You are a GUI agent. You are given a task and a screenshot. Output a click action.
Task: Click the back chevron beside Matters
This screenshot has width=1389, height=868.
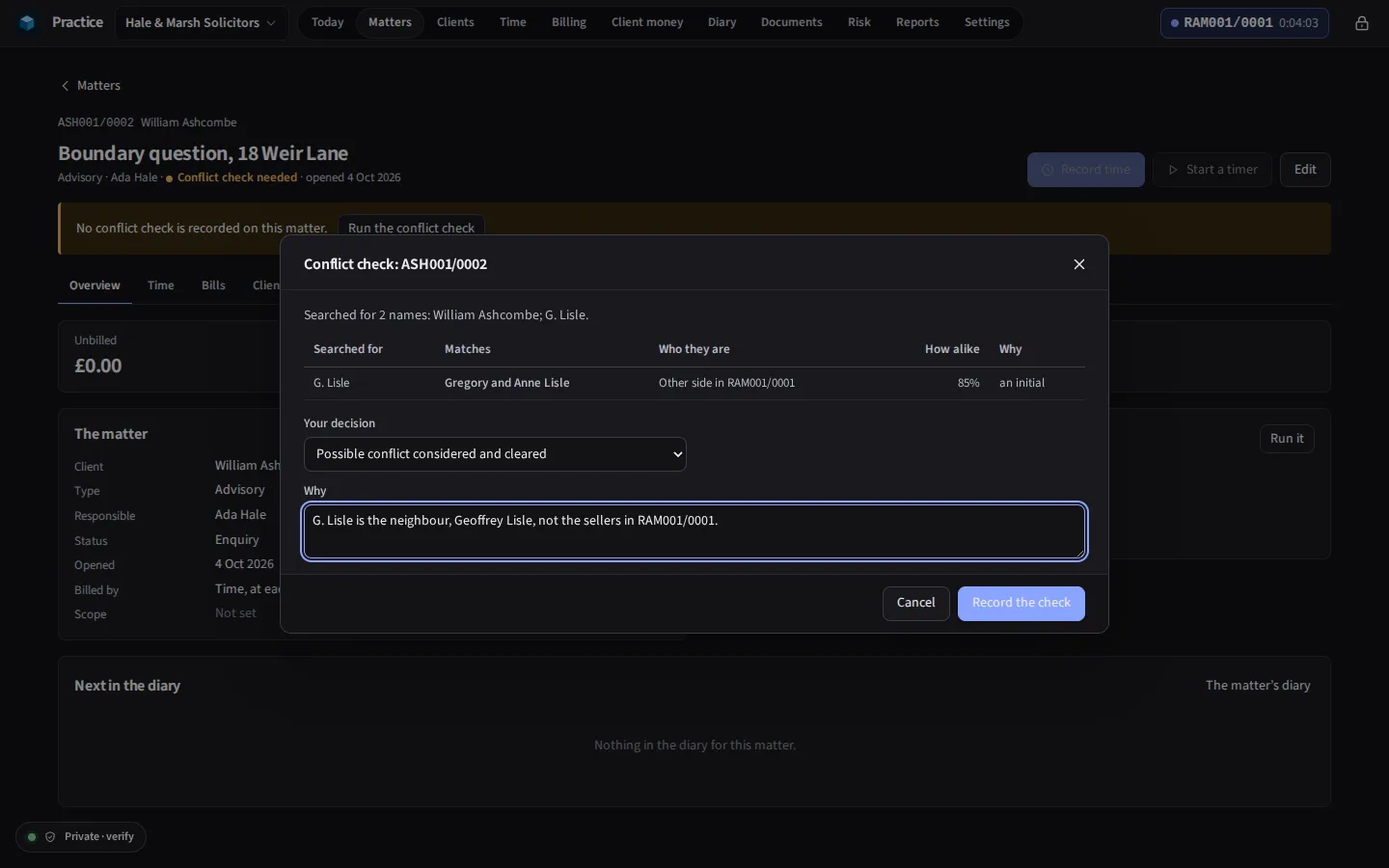(x=65, y=86)
